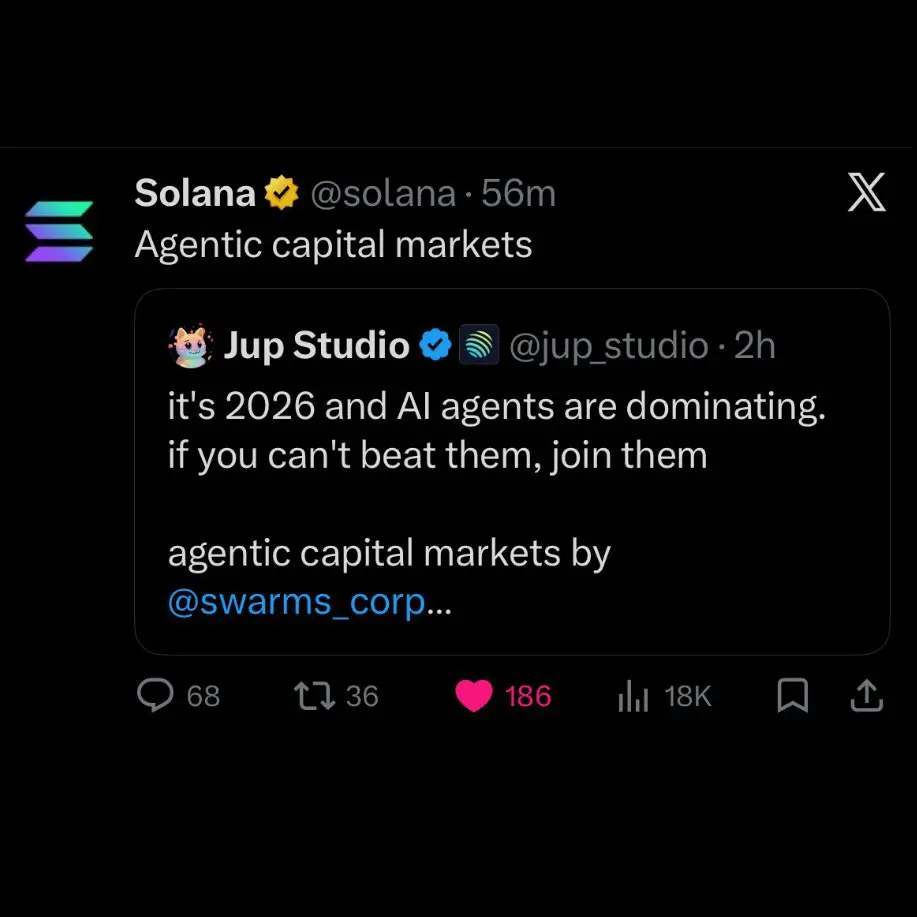Repost the tweet via retweet icon
917x917 pixels.
click(315, 695)
